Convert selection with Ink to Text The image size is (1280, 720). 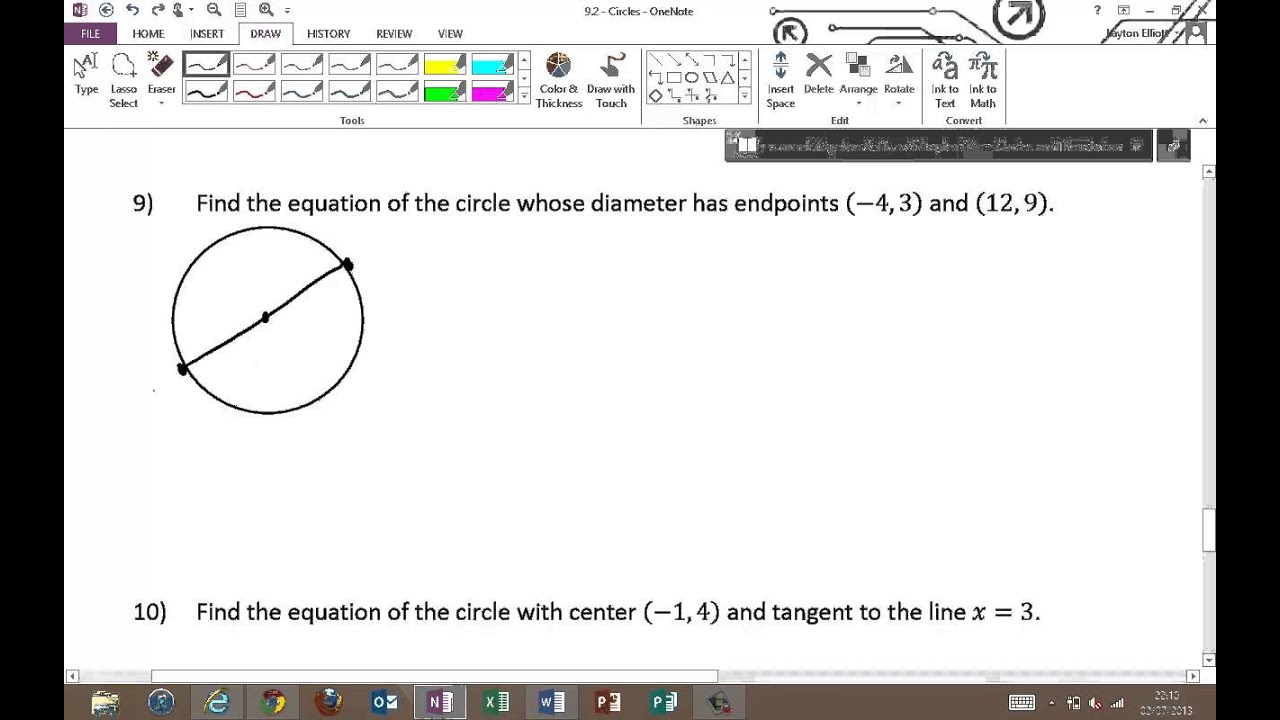point(945,80)
